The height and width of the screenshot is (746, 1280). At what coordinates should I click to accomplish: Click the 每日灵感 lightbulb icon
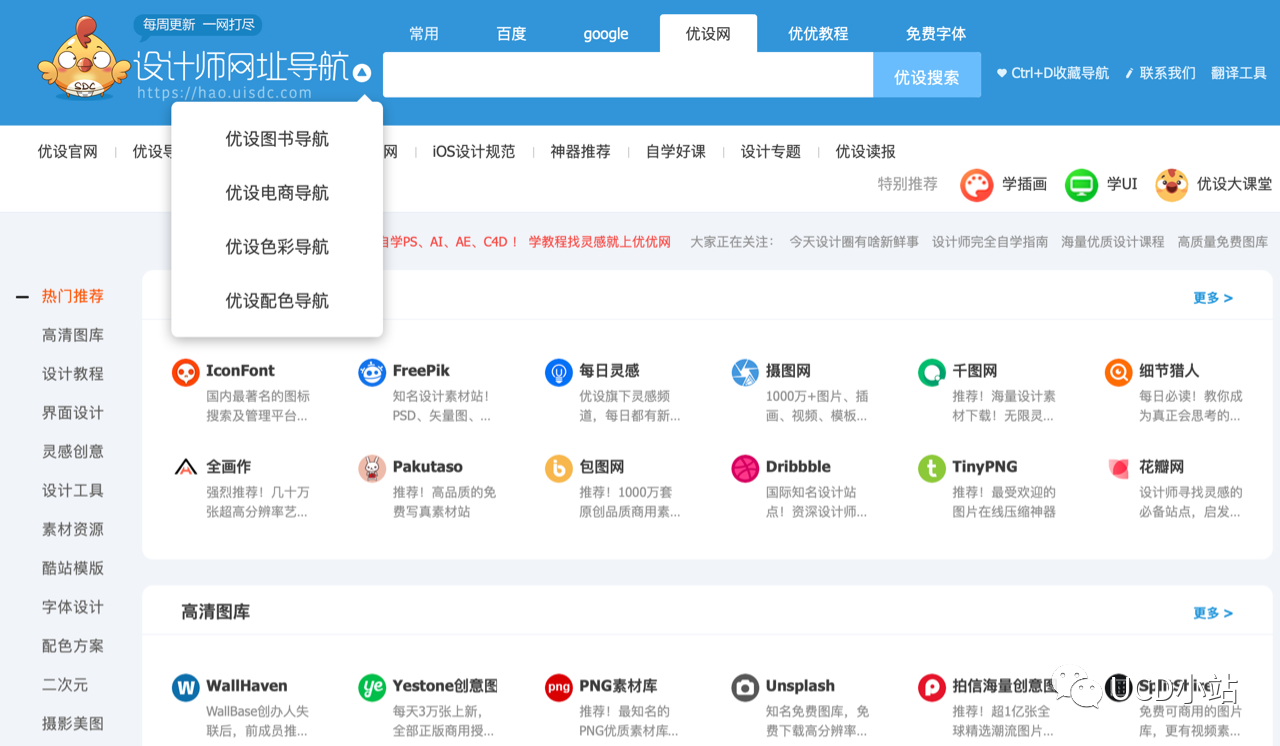click(x=558, y=373)
